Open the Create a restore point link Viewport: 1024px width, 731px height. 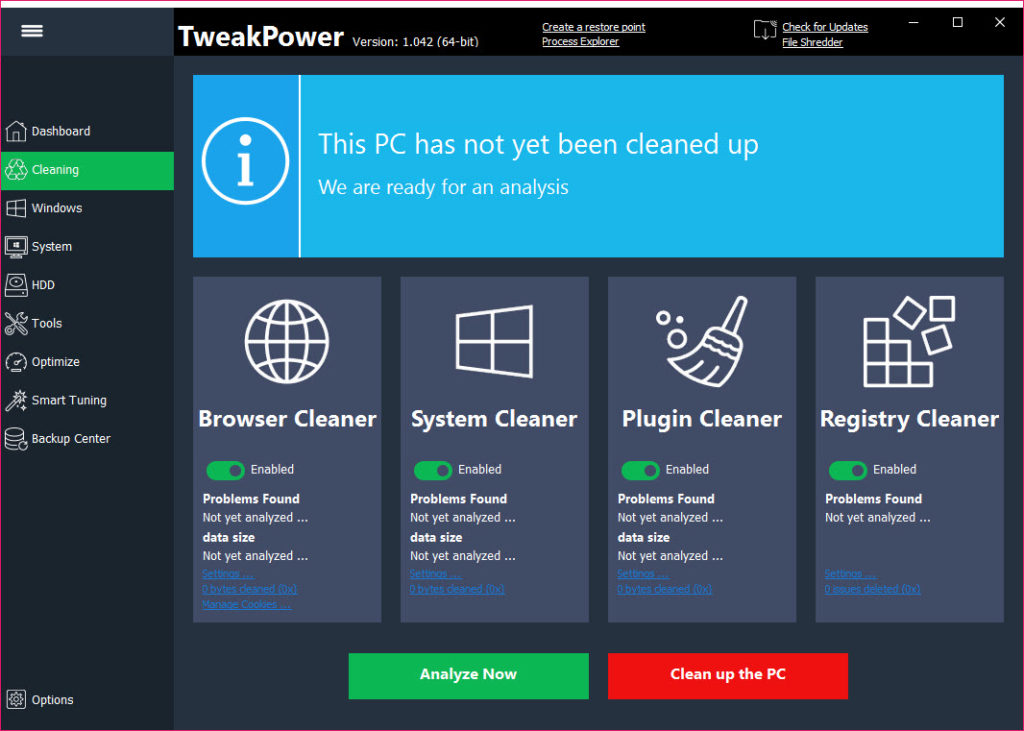(594, 27)
